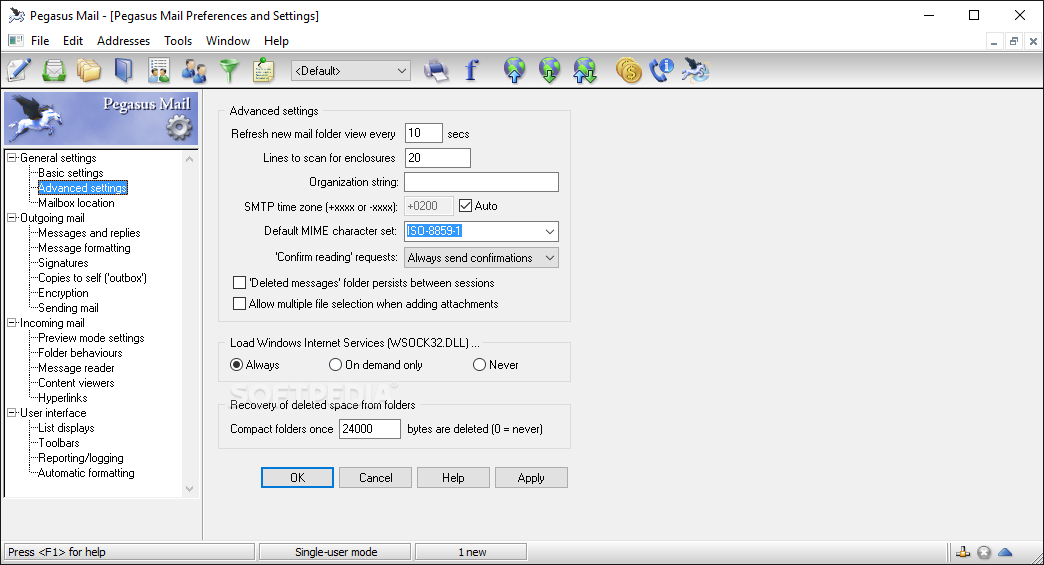Click the Organization string field

[x=481, y=182]
